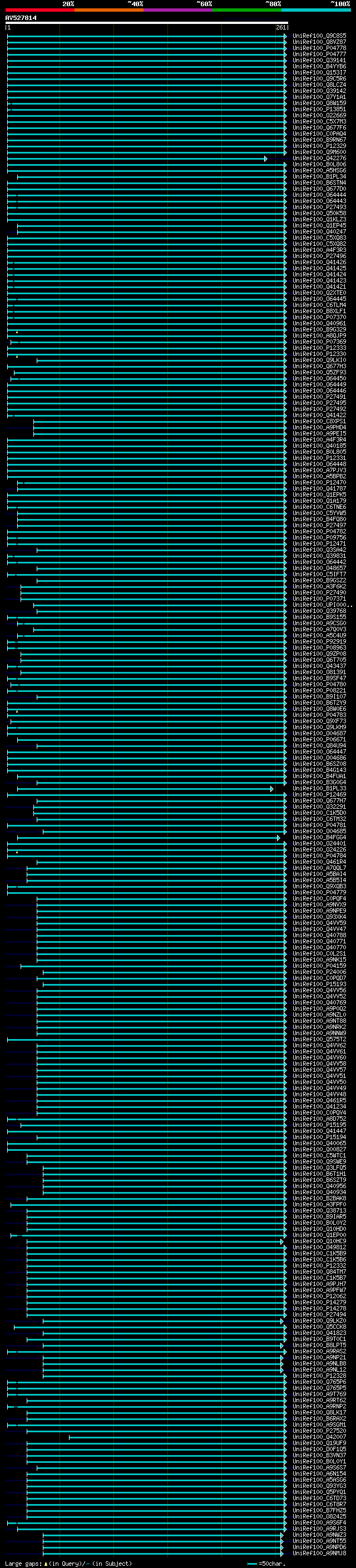The height and width of the screenshot is (1568, 356).
Task: Select label UniRef100_P12469
Action: 319,794
